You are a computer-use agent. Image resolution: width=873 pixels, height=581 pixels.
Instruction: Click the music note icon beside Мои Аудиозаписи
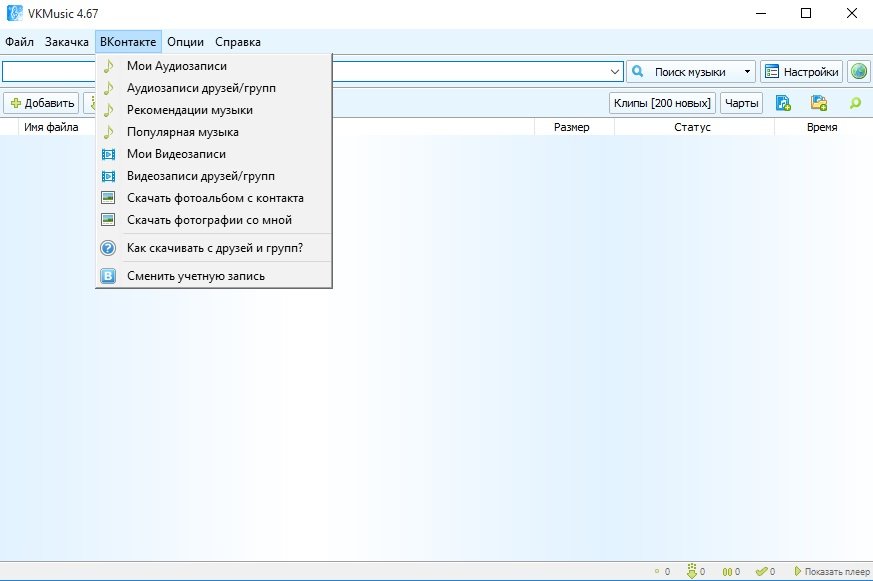tap(108, 66)
